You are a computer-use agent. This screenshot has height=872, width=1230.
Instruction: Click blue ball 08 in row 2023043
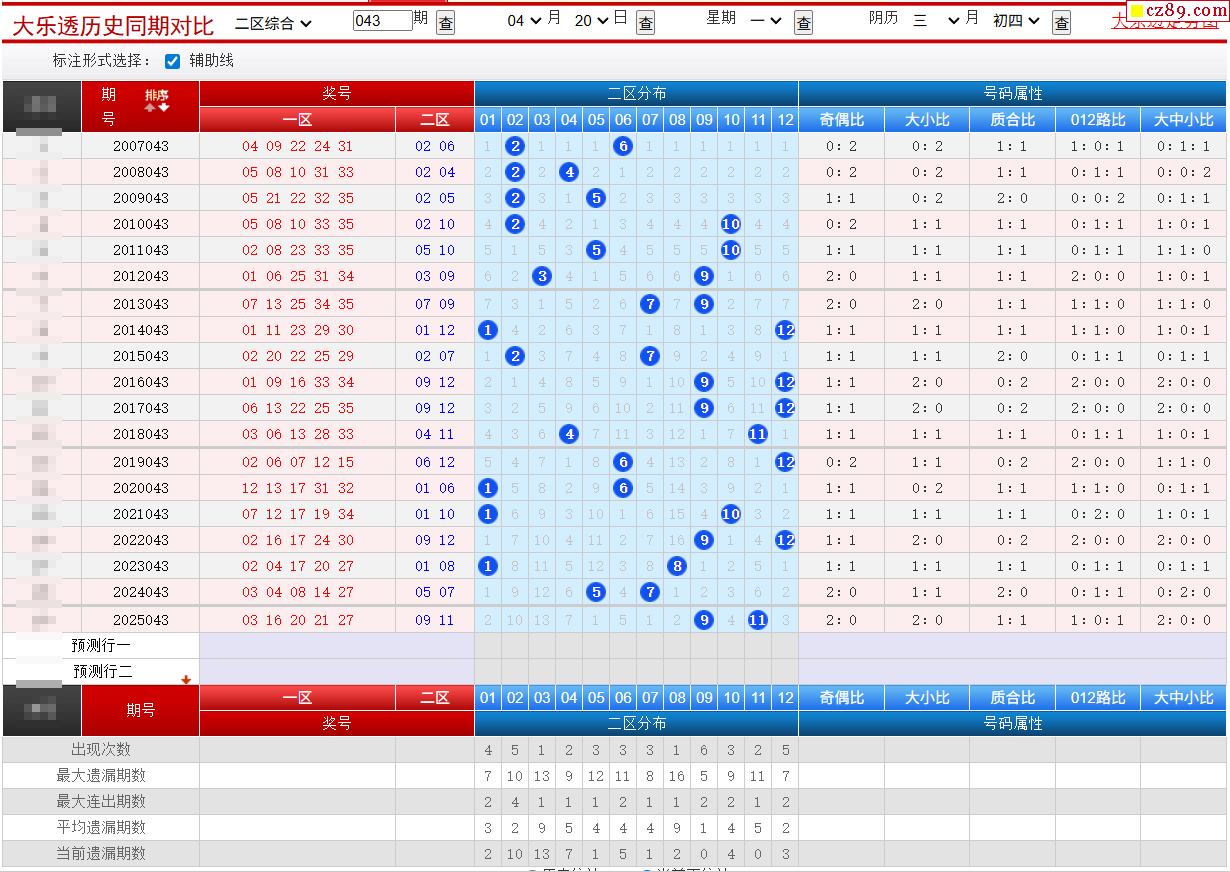tap(677, 566)
